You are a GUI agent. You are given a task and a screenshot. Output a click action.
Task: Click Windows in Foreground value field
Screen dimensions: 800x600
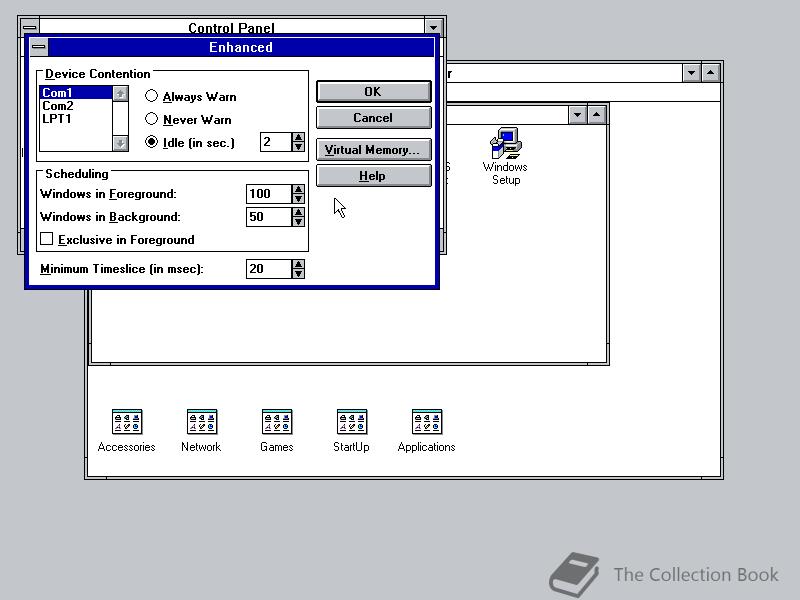[269, 194]
